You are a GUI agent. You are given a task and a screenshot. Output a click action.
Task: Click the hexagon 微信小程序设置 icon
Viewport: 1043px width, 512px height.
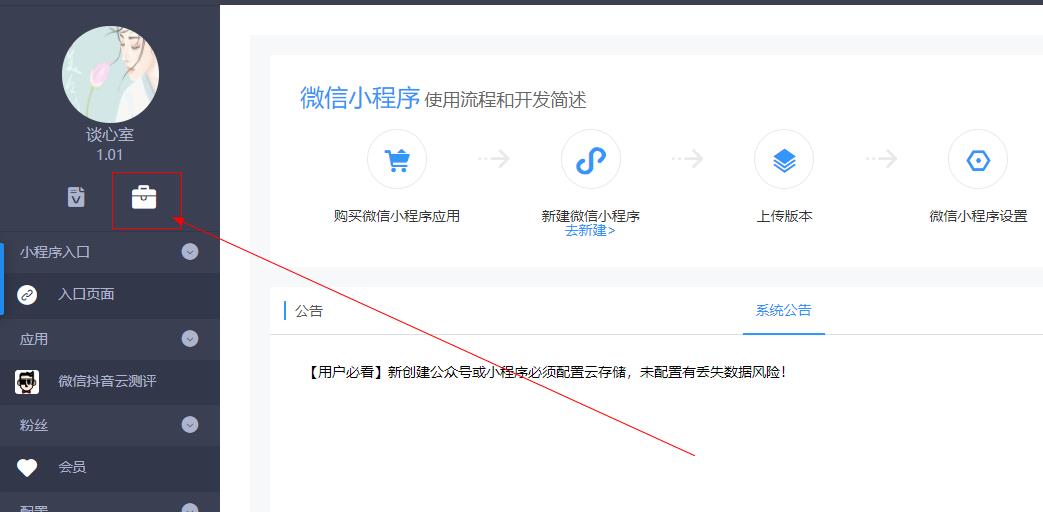click(978, 160)
